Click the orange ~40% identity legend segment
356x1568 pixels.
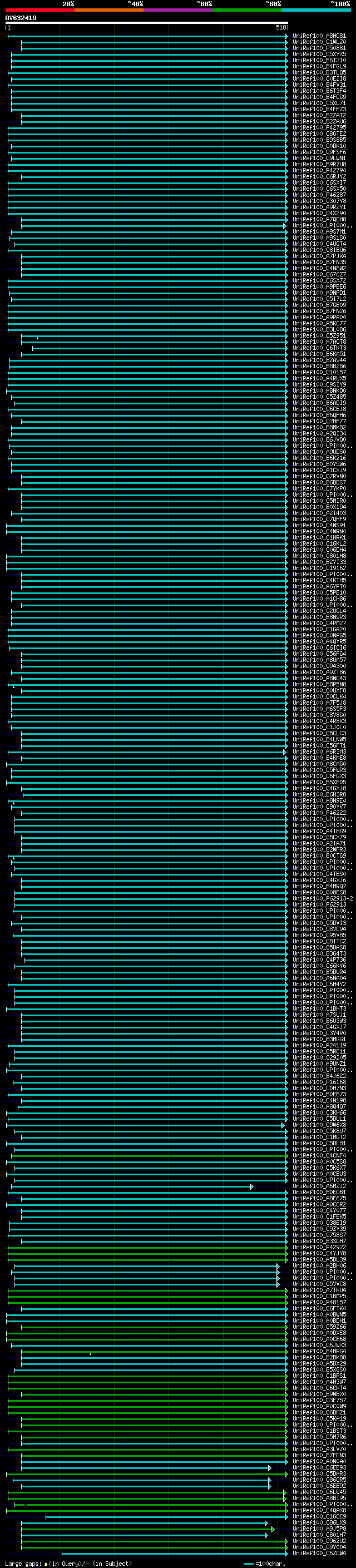point(109,10)
